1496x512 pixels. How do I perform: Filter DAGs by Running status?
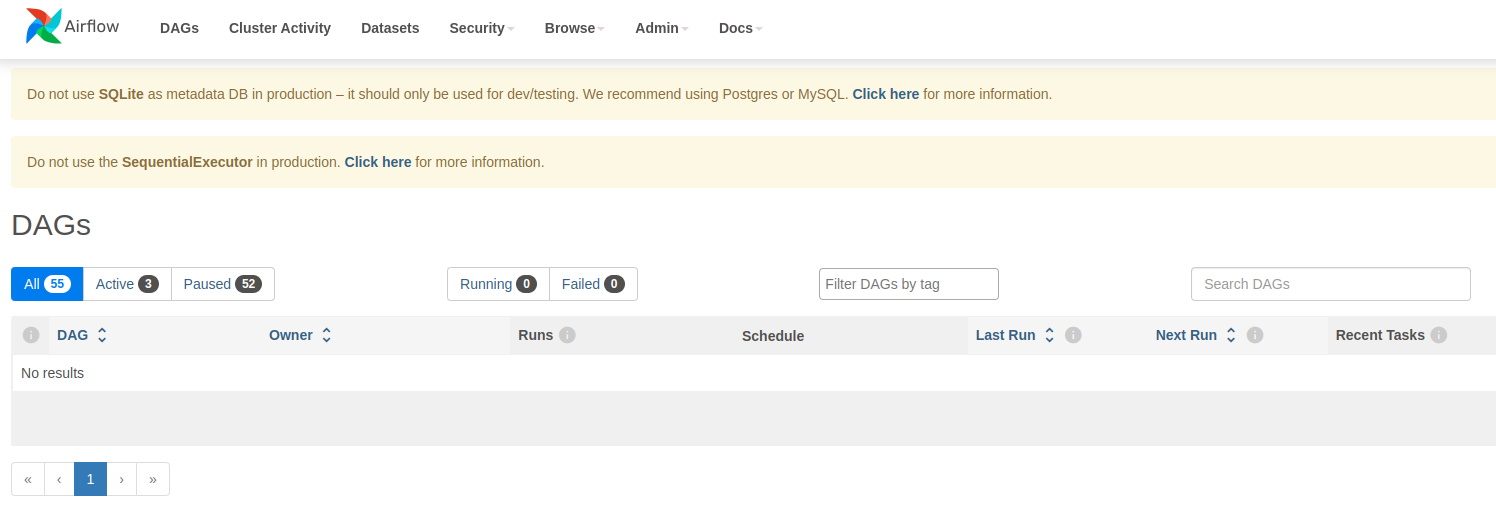(498, 284)
